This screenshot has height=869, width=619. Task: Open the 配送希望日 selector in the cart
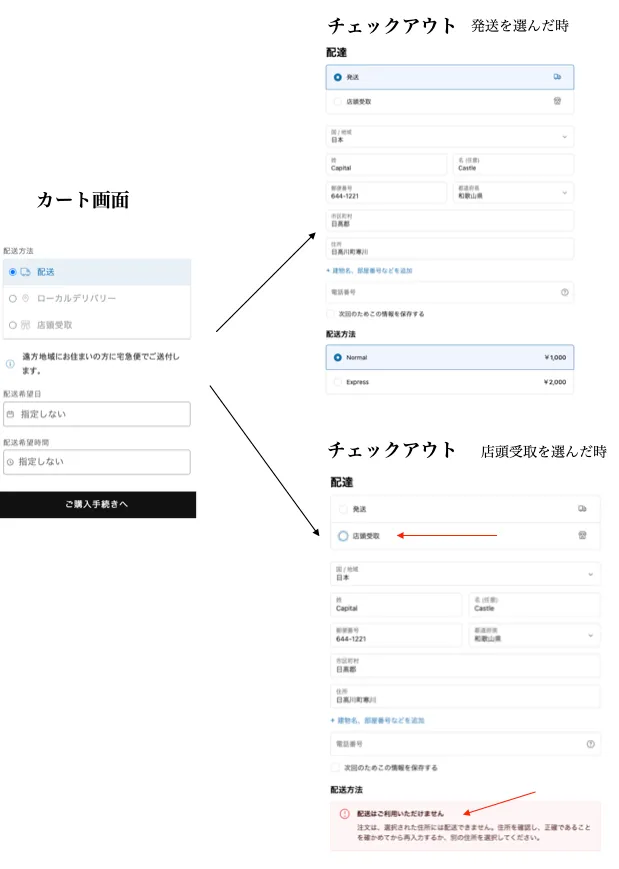coord(96,414)
